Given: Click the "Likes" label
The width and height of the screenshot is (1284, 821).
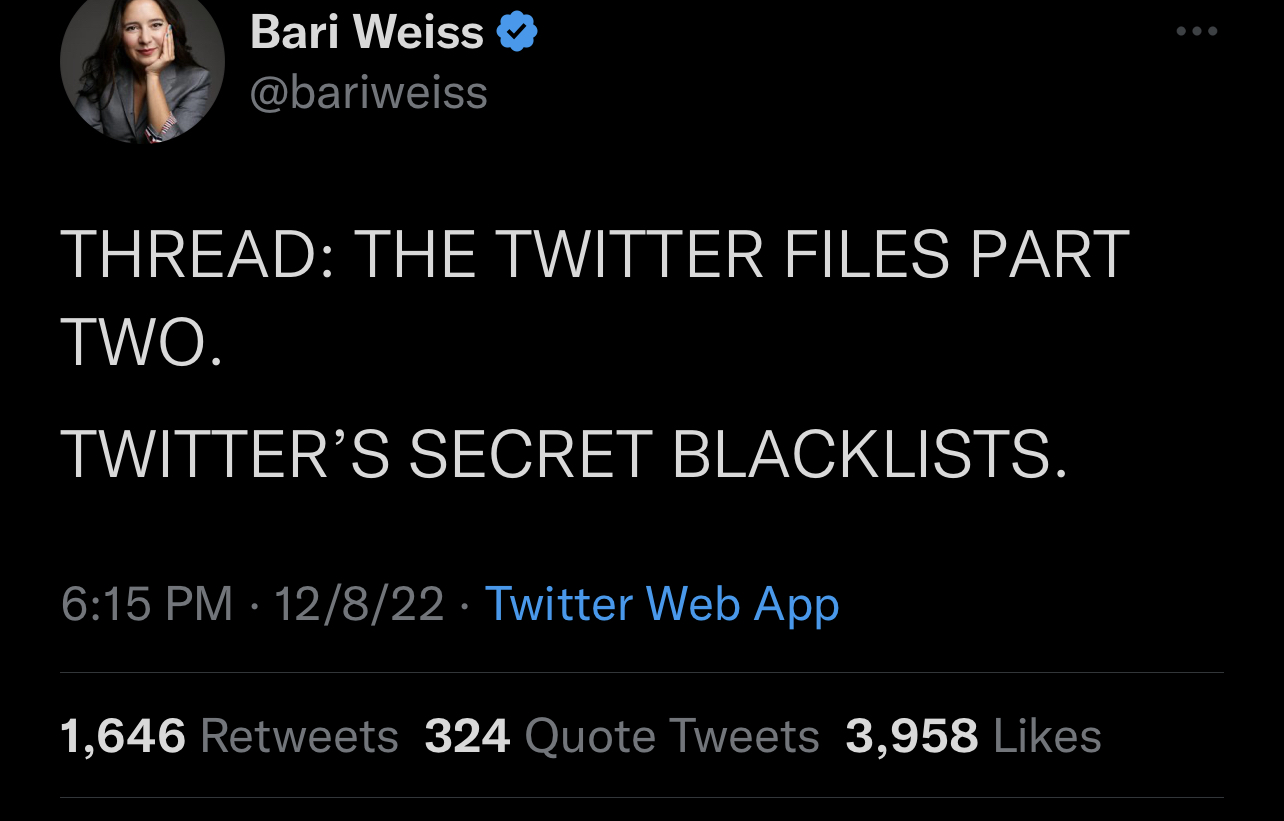Looking at the screenshot, I should point(1047,737).
